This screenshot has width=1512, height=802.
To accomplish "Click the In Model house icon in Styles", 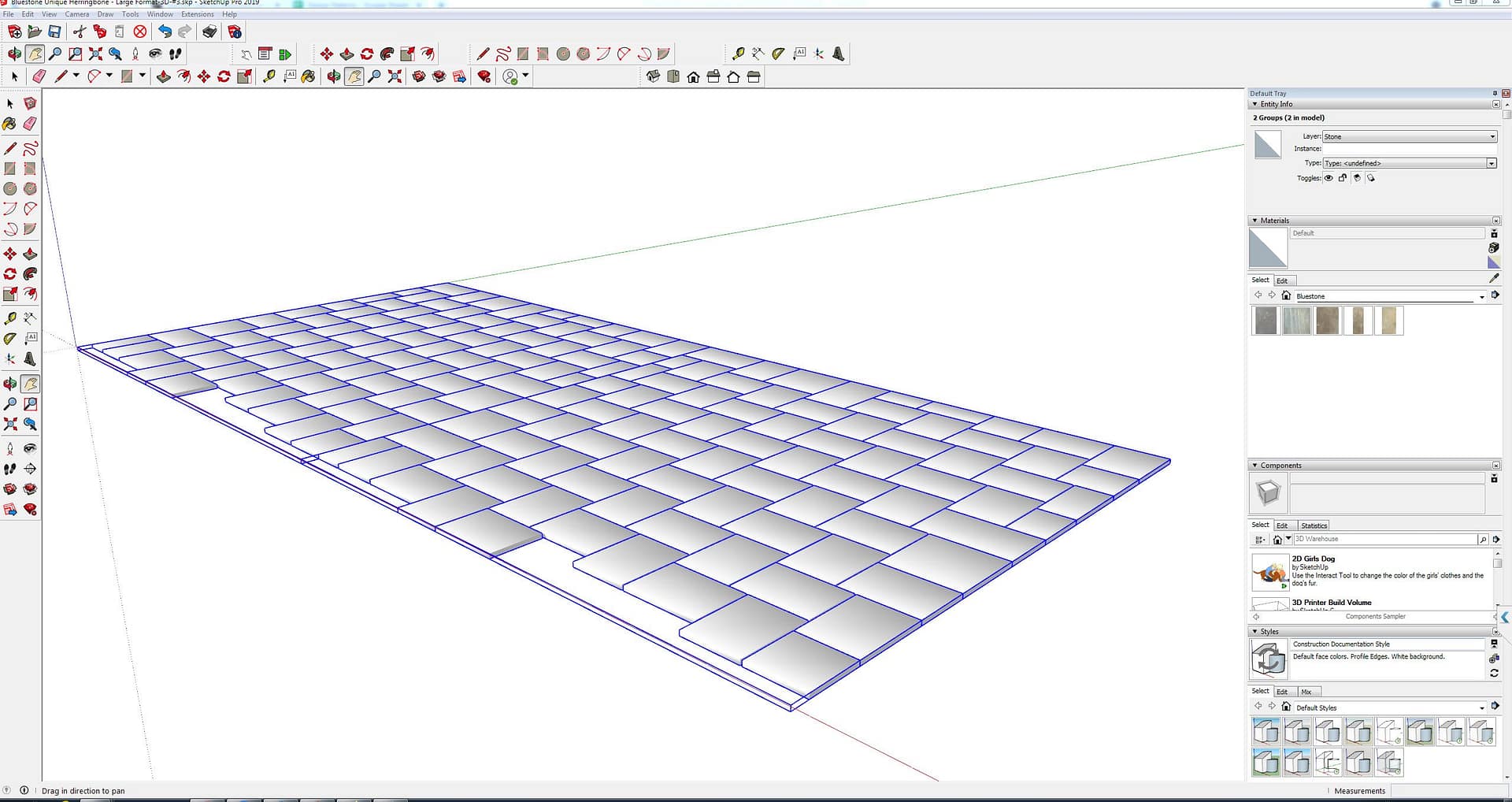I will 1286,707.
